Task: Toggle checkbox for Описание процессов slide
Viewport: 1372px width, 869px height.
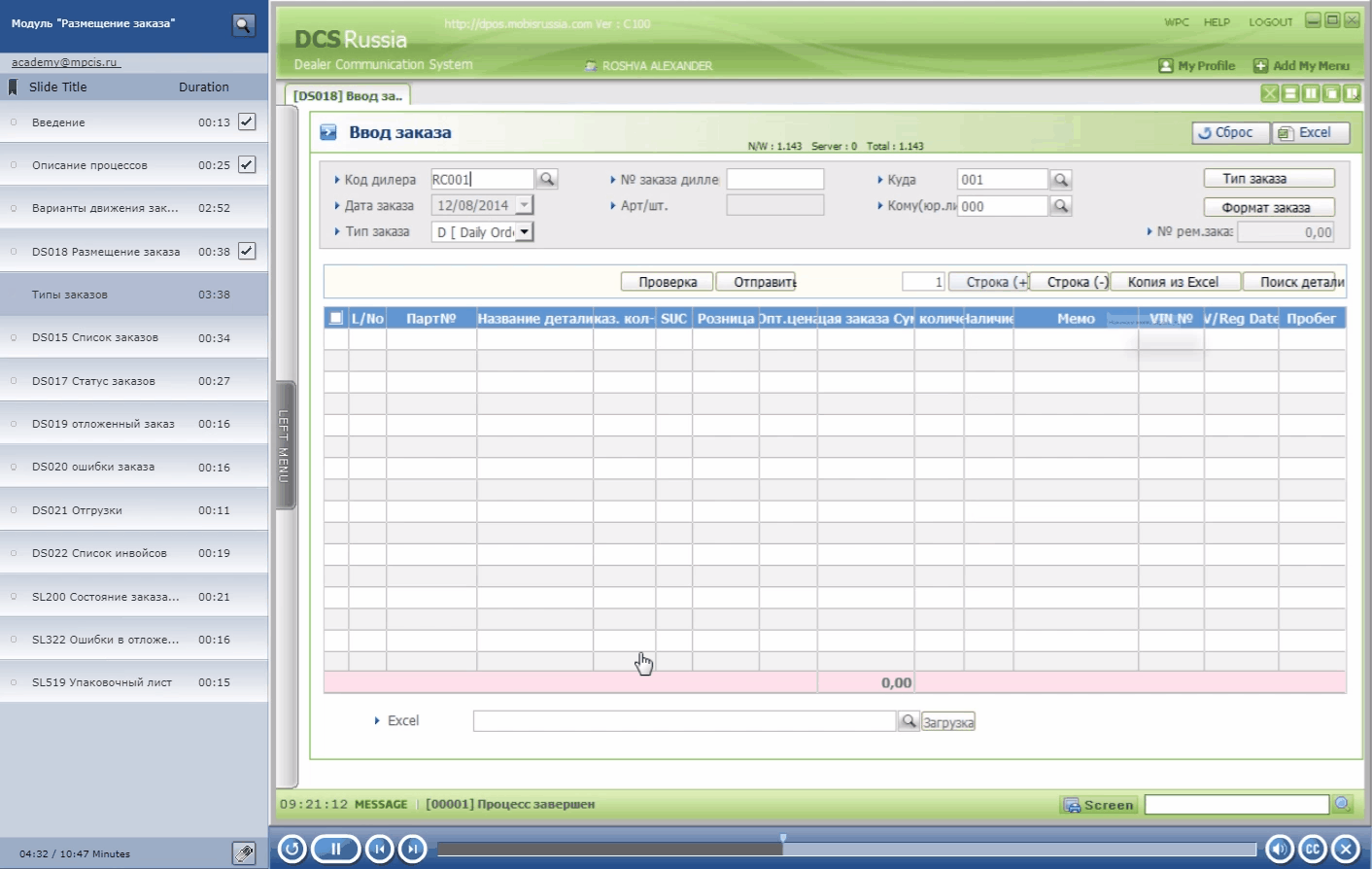Action: 247,164
